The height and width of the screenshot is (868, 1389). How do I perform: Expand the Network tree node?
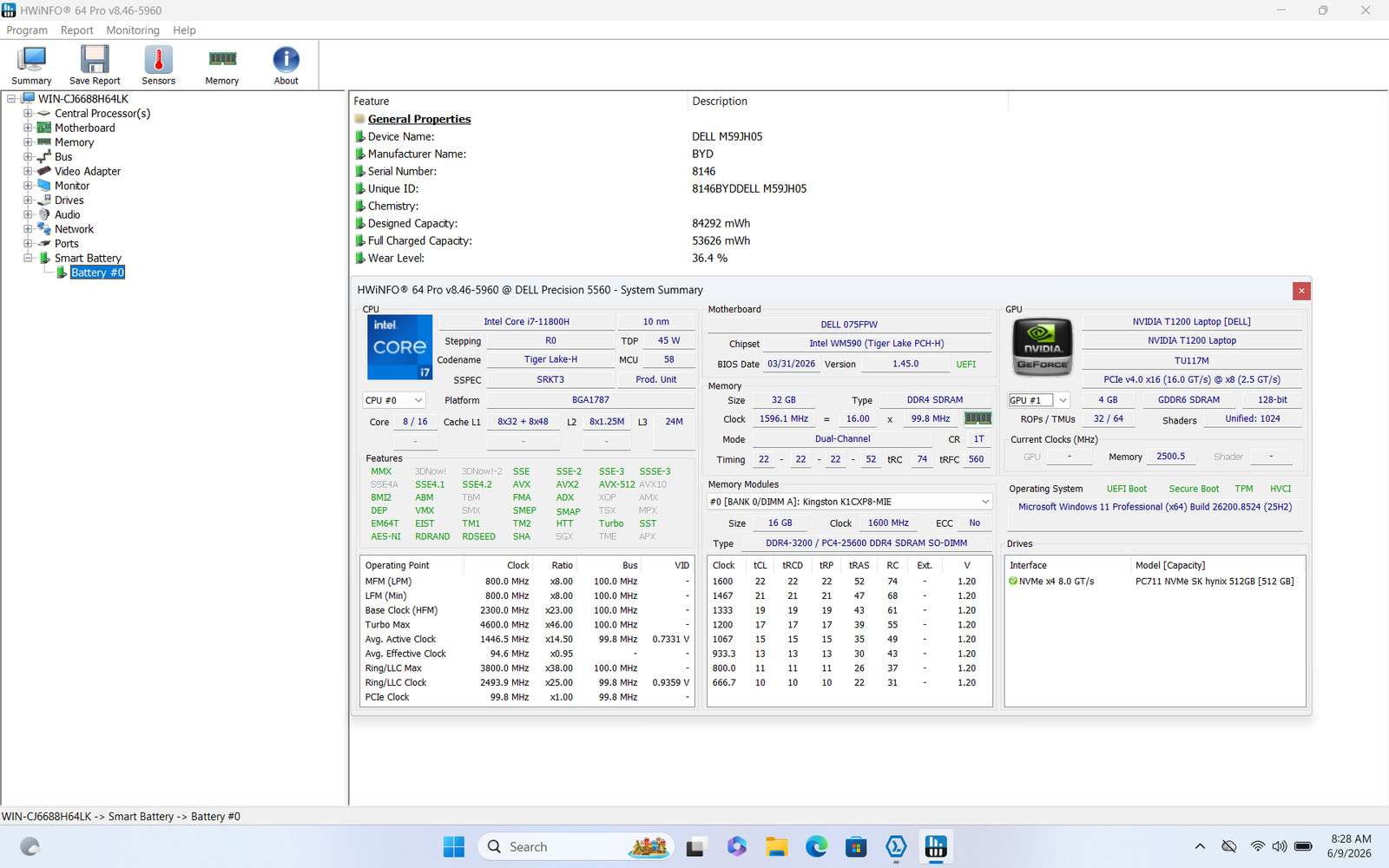pyautogui.click(x=28, y=229)
